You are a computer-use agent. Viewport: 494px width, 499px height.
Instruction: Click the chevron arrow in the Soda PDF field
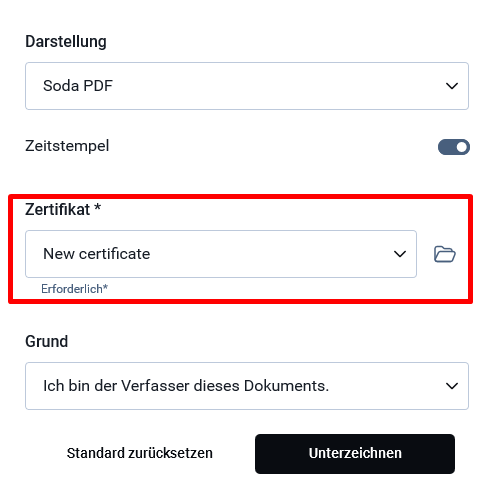452,86
